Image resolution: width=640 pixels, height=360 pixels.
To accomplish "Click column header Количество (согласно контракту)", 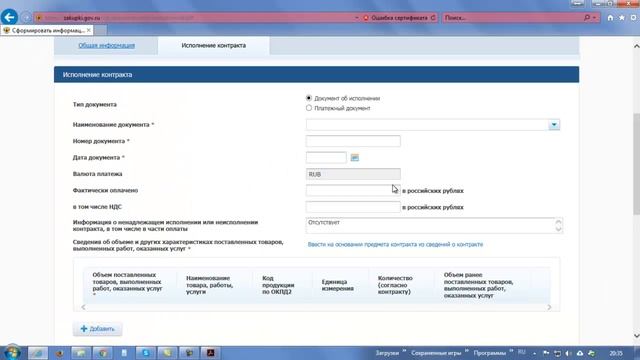I will pos(395,285).
